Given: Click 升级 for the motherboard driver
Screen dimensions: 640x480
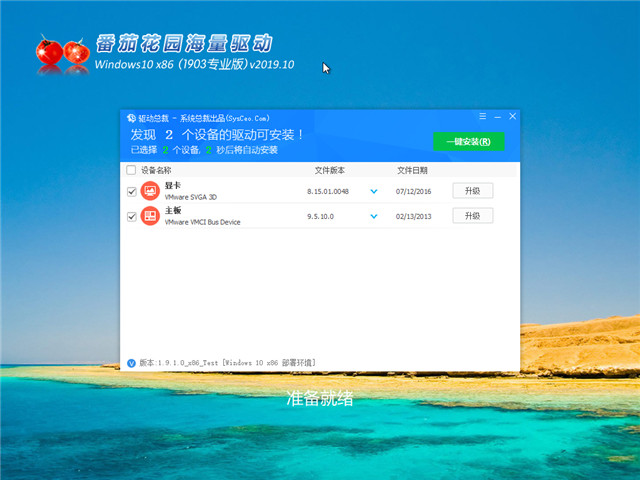Looking at the screenshot, I should (472, 216).
